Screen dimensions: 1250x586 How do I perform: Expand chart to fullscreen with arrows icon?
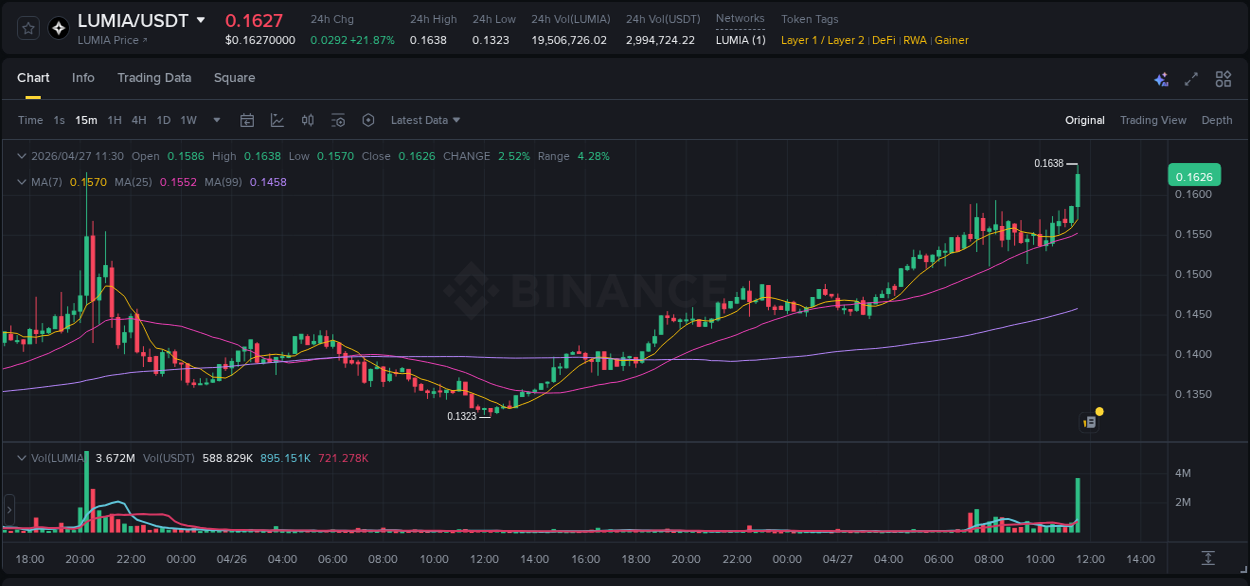click(1191, 79)
